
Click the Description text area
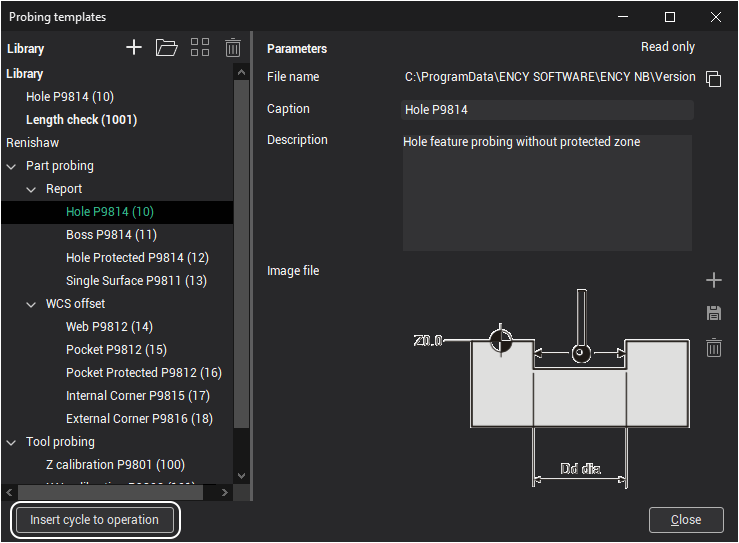tap(547, 192)
